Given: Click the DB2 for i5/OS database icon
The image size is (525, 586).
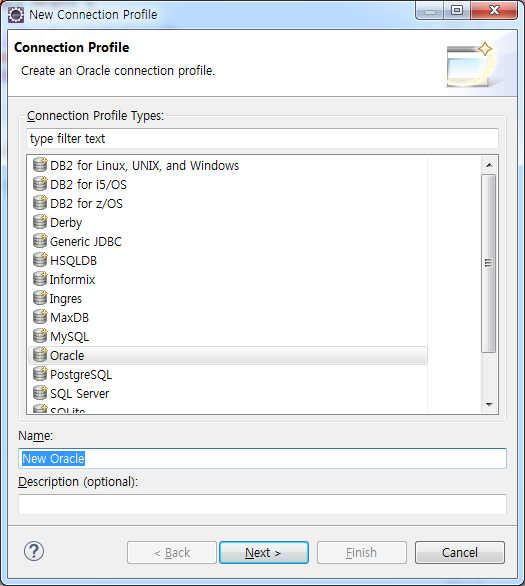Looking at the screenshot, I should pyautogui.click(x=40, y=184).
